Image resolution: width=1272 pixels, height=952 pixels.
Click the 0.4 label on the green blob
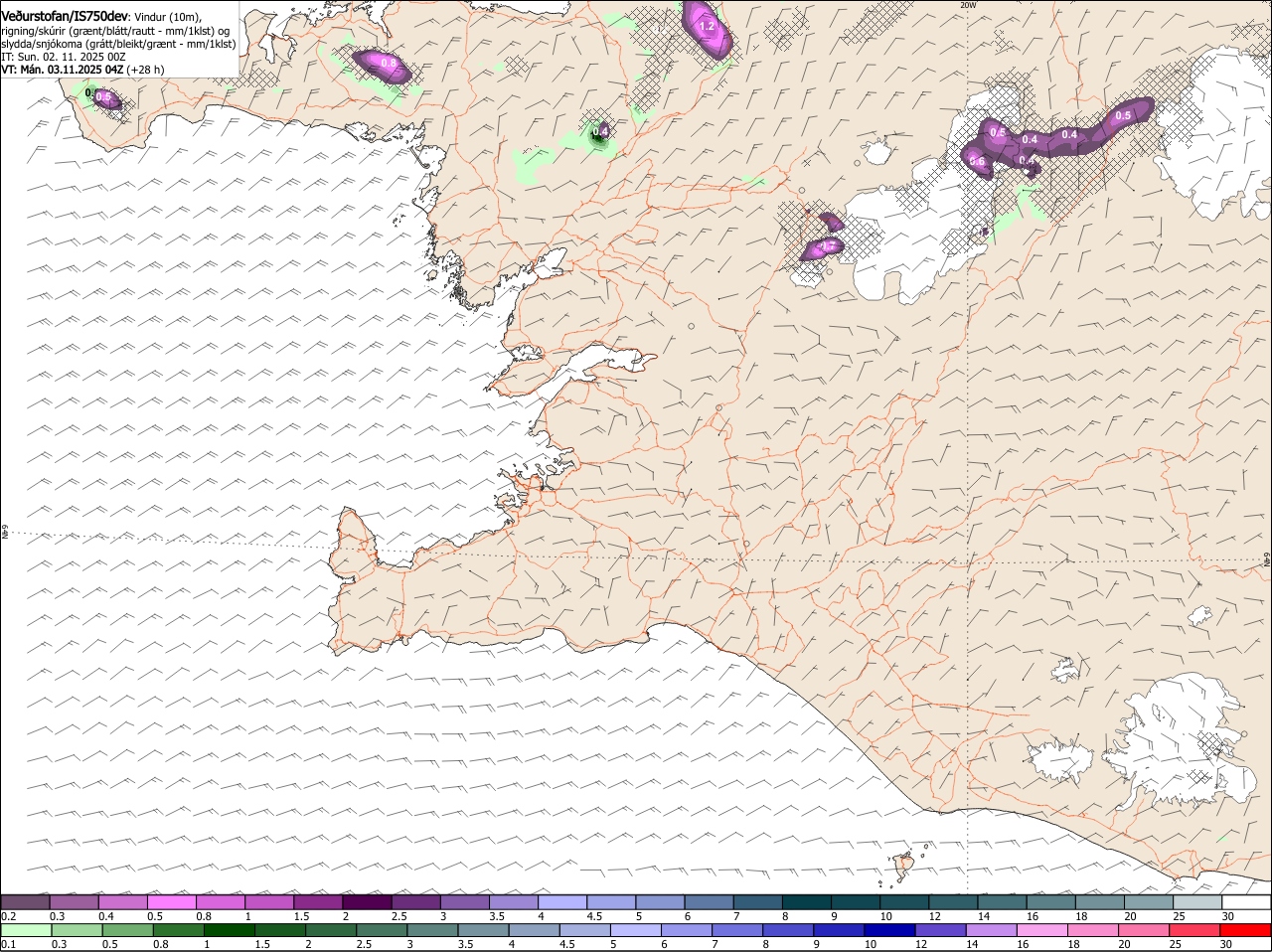[x=600, y=131]
